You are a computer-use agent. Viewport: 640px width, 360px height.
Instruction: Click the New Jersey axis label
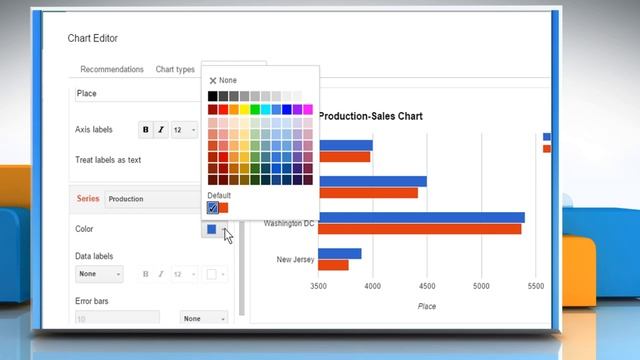pyautogui.click(x=296, y=260)
